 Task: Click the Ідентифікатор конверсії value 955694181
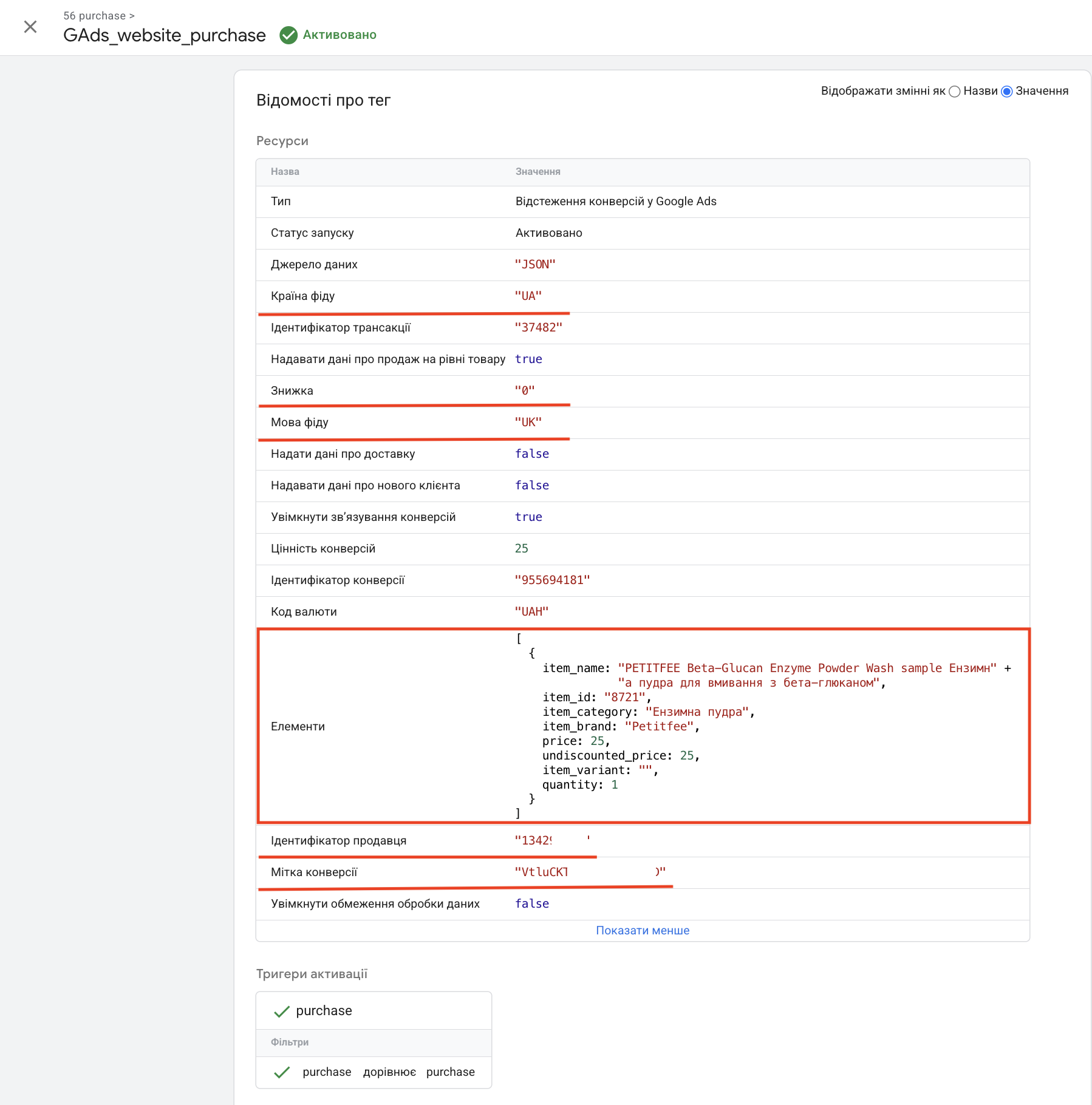coord(552,580)
